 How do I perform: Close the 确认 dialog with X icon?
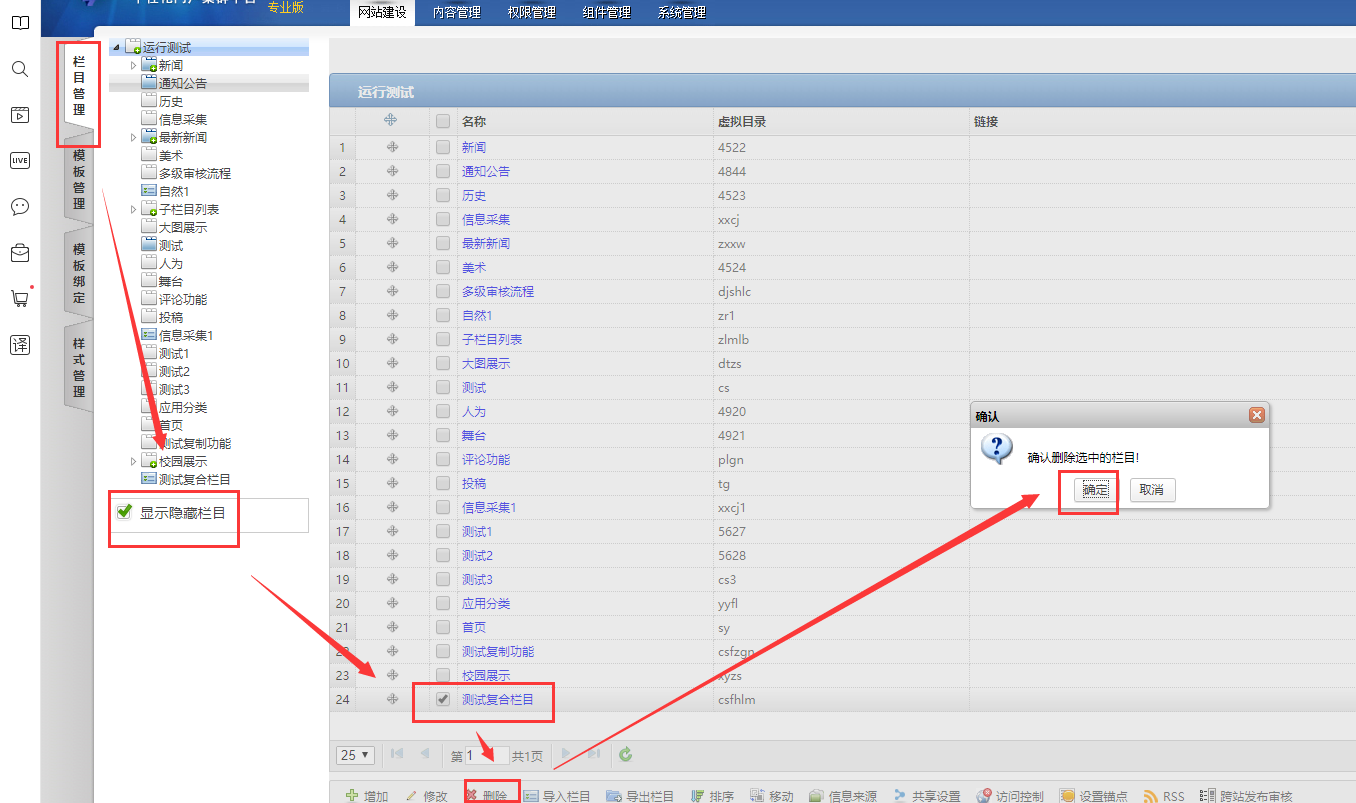point(1256,415)
